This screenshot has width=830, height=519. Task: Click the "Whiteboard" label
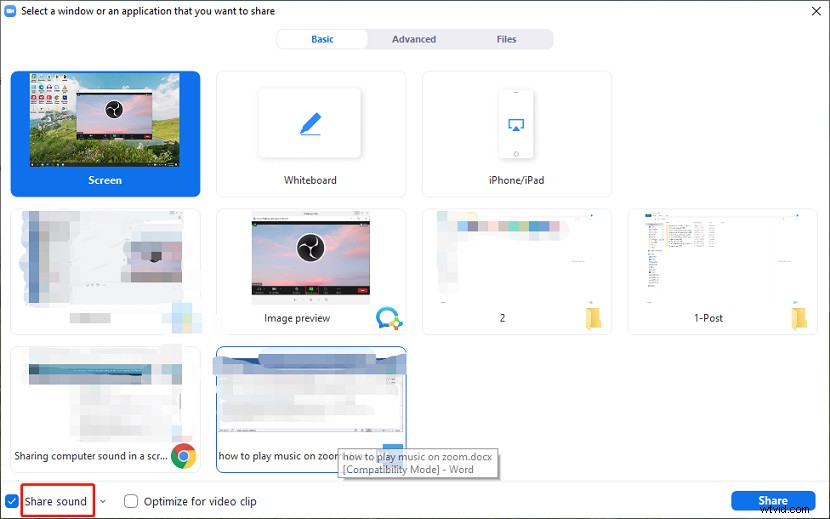click(310, 180)
